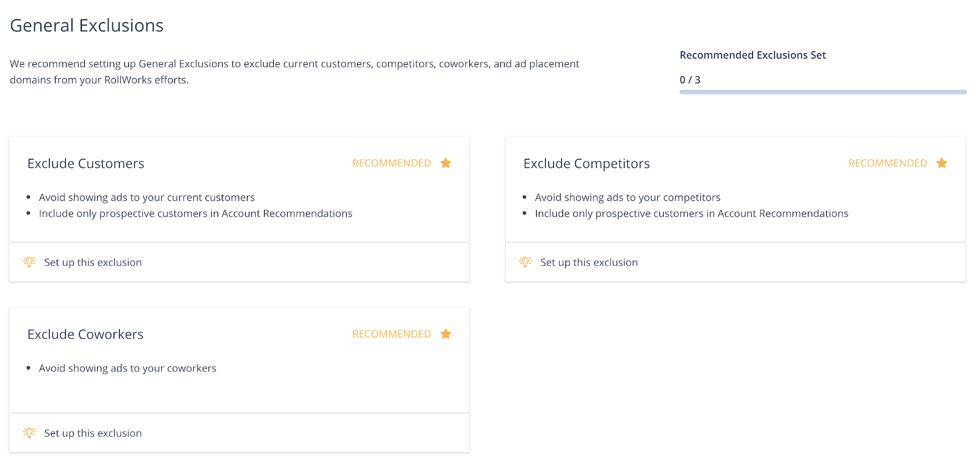The width and height of the screenshot is (974, 470).
Task: Click the General Exclusions page heading
Action: point(86,25)
